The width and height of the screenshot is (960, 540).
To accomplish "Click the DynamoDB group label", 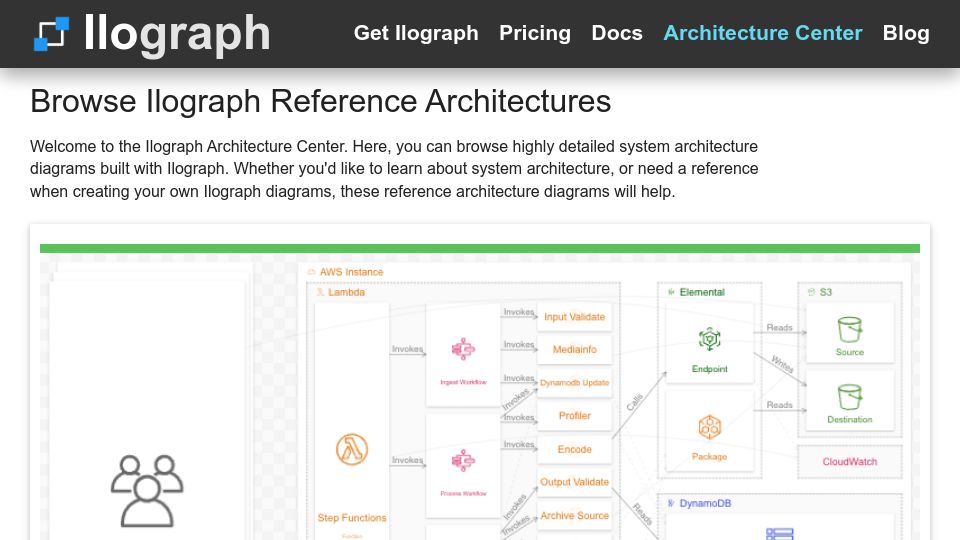I will point(705,503).
